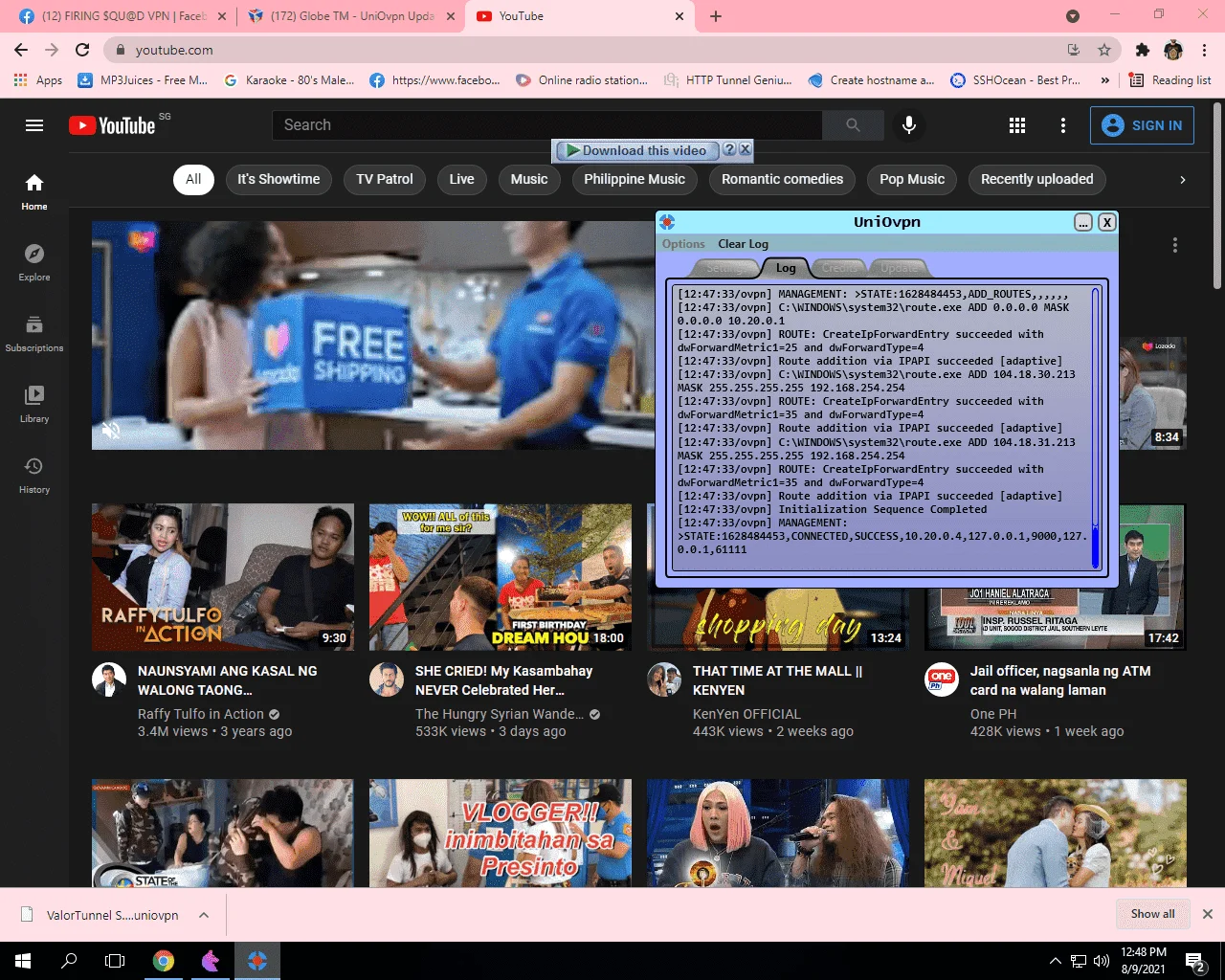
Task: Open the Dream House 18:00 video thumbnail
Action: 501,577
